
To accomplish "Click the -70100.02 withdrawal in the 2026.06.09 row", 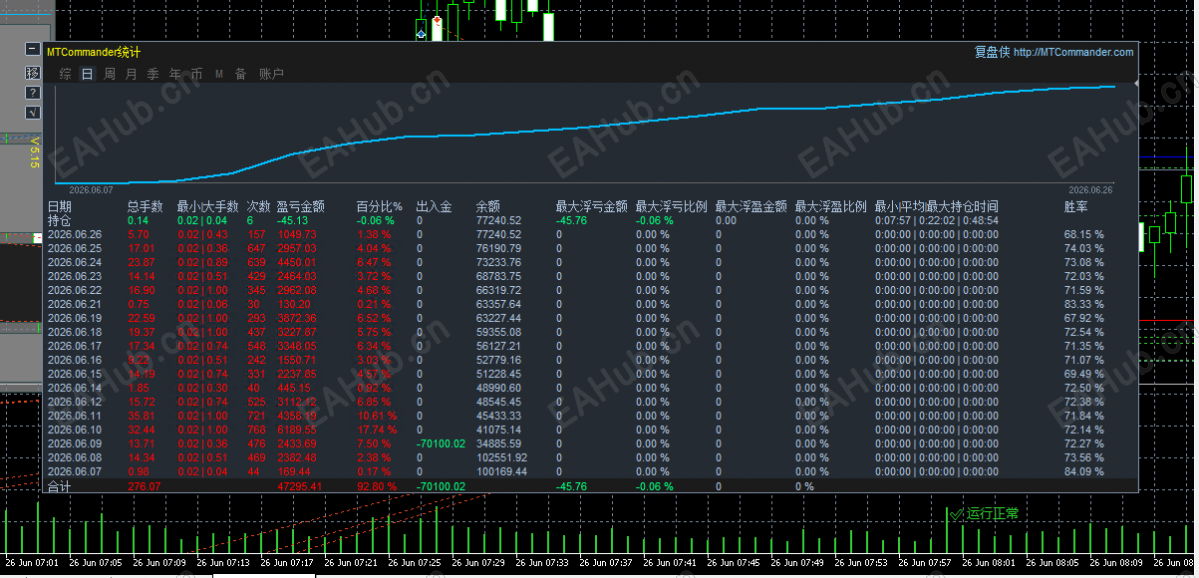I will 440,443.
